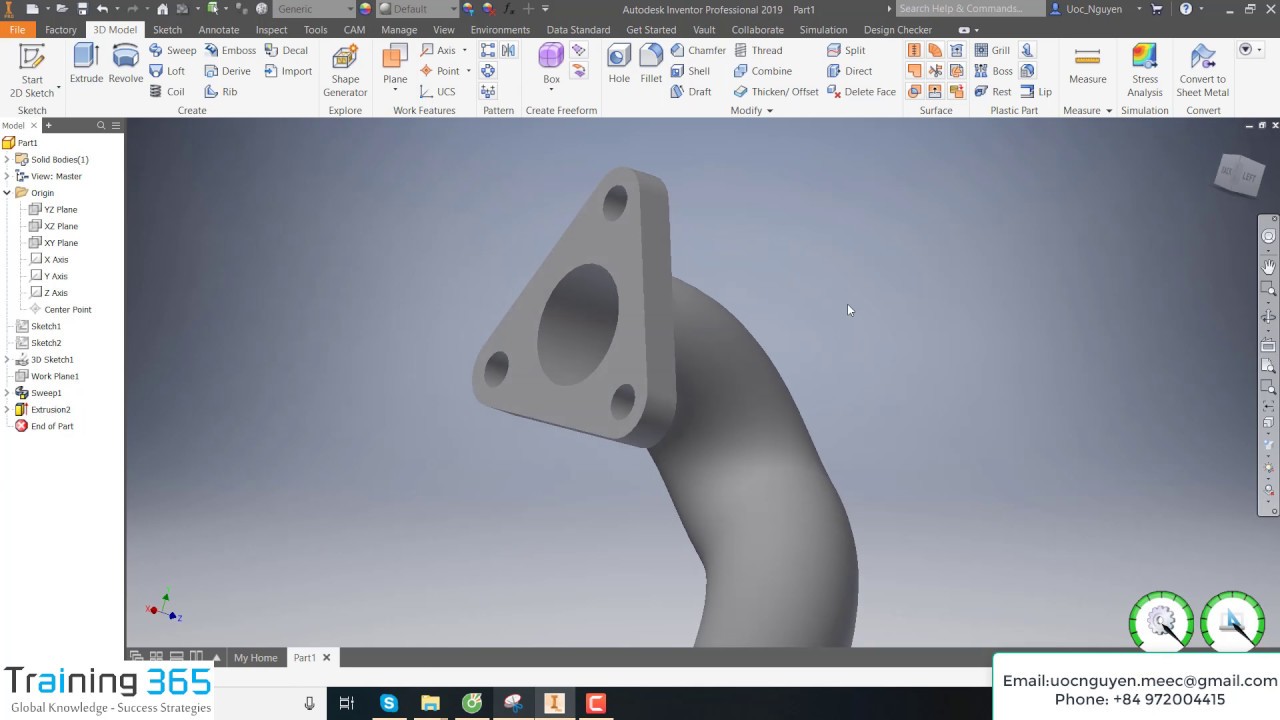Apply the Chamfer tool
The width and height of the screenshot is (1280, 720).
click(698, 50)
